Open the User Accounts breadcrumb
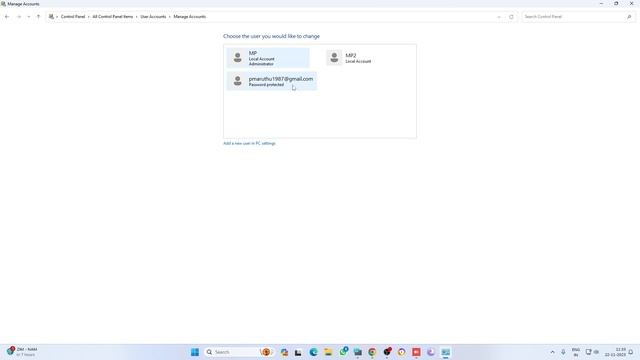The width and height of the screenshot is (640, 360). click(153, 17)
